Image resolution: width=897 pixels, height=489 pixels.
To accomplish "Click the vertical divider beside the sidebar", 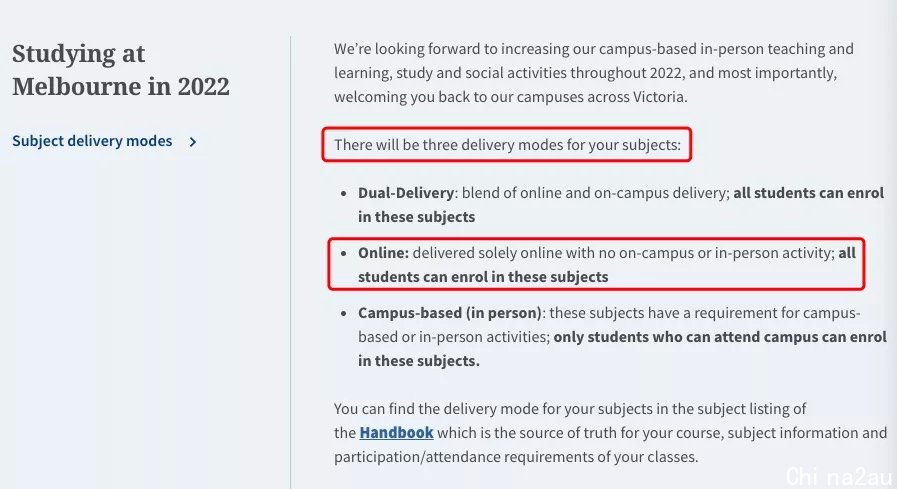I will 291,263.
